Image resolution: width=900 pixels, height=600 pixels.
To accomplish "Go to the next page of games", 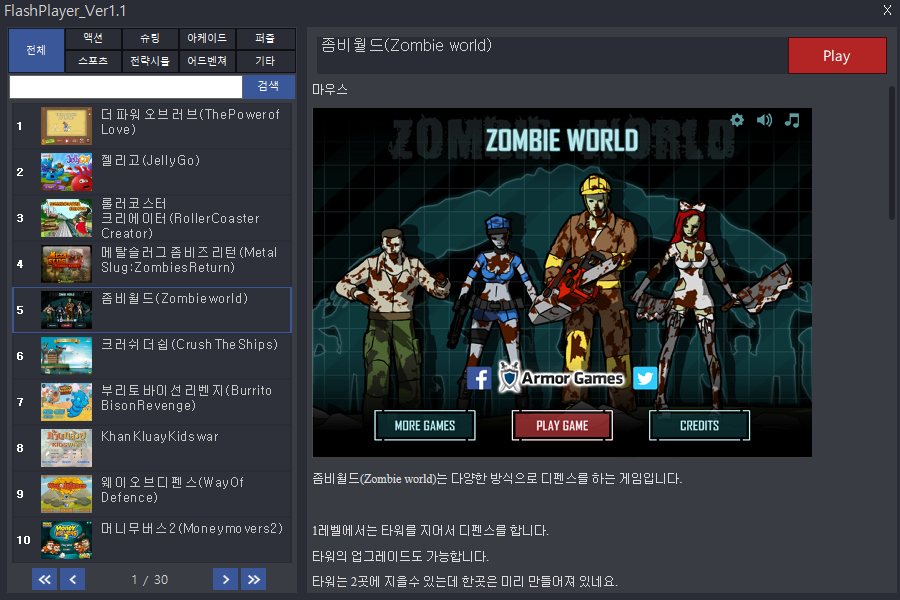I will (226, 579).
